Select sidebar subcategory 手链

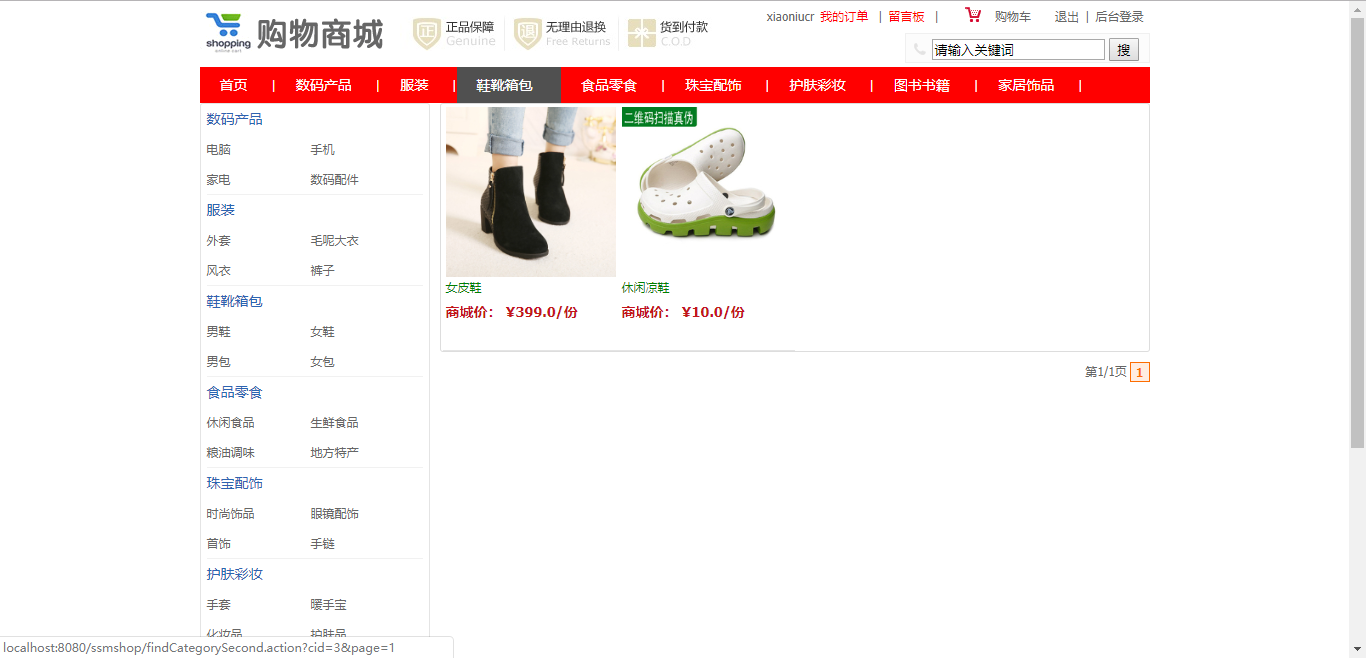pyautogui.click(x=322, y=544)
